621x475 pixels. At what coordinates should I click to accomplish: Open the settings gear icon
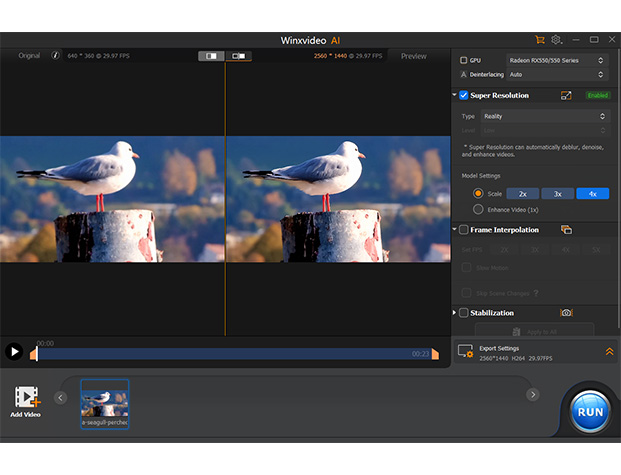pos(556,40)
